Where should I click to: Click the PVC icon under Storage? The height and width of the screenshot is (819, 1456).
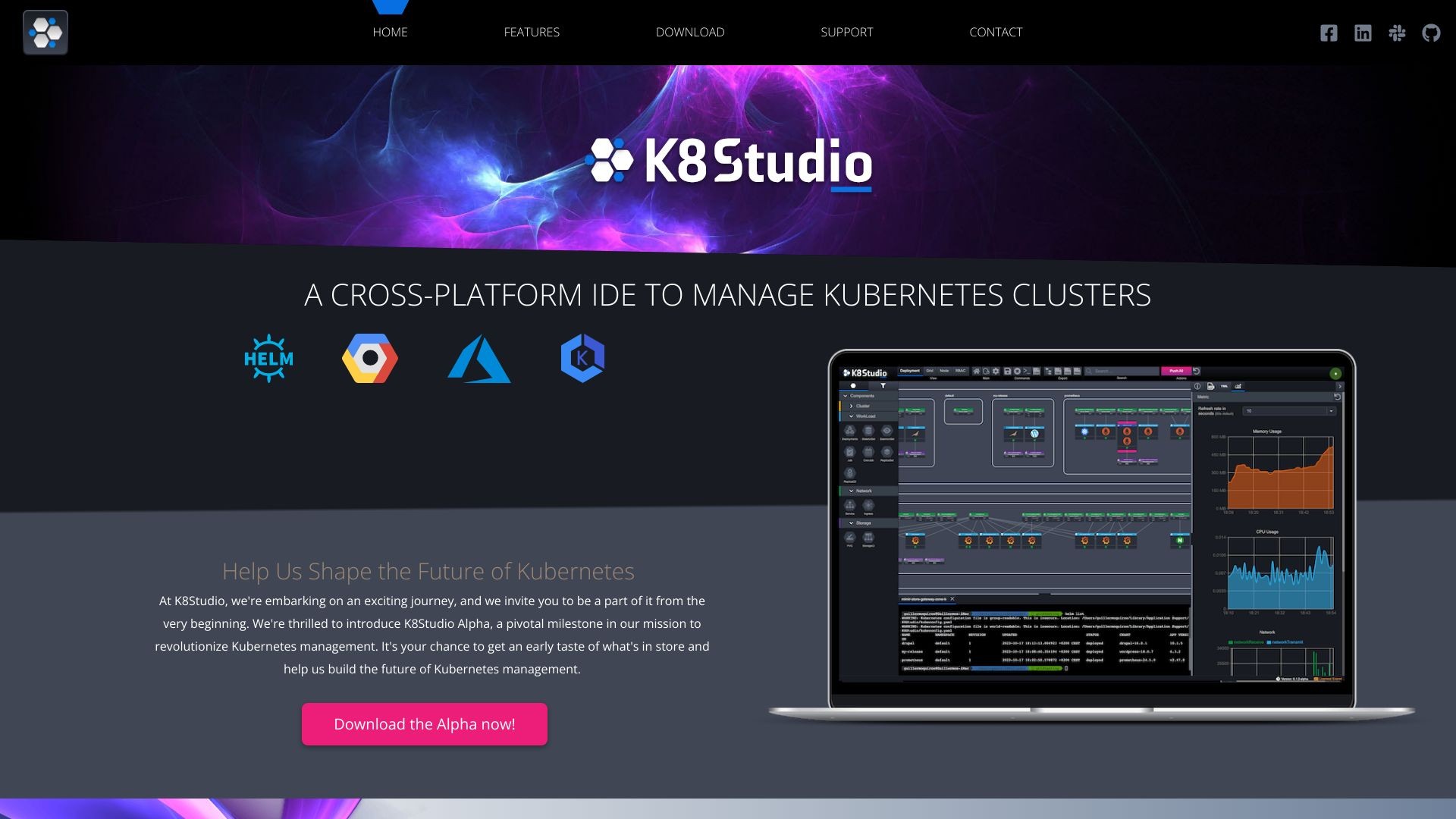(849, 539)
